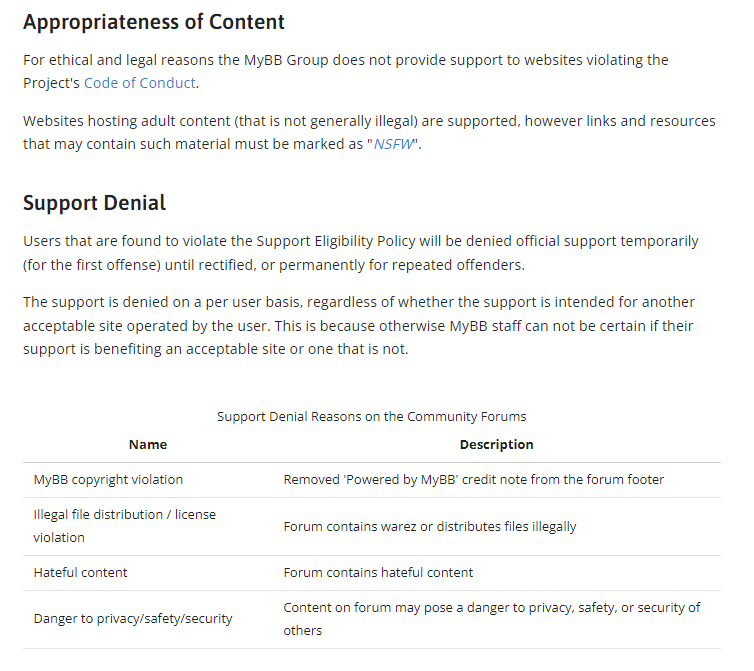The height and width of the screenshot is (671, 754).
Task: Click the paragraph about adult content websites
Action: 369,132
